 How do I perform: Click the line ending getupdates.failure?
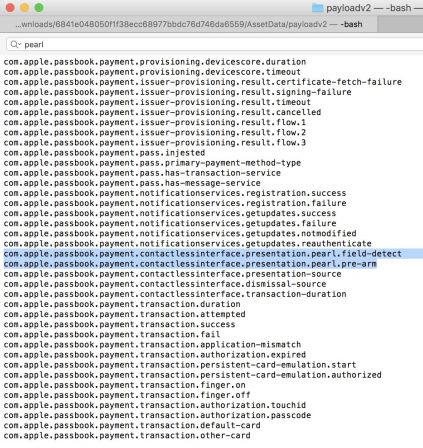click(x=170, y=223)
